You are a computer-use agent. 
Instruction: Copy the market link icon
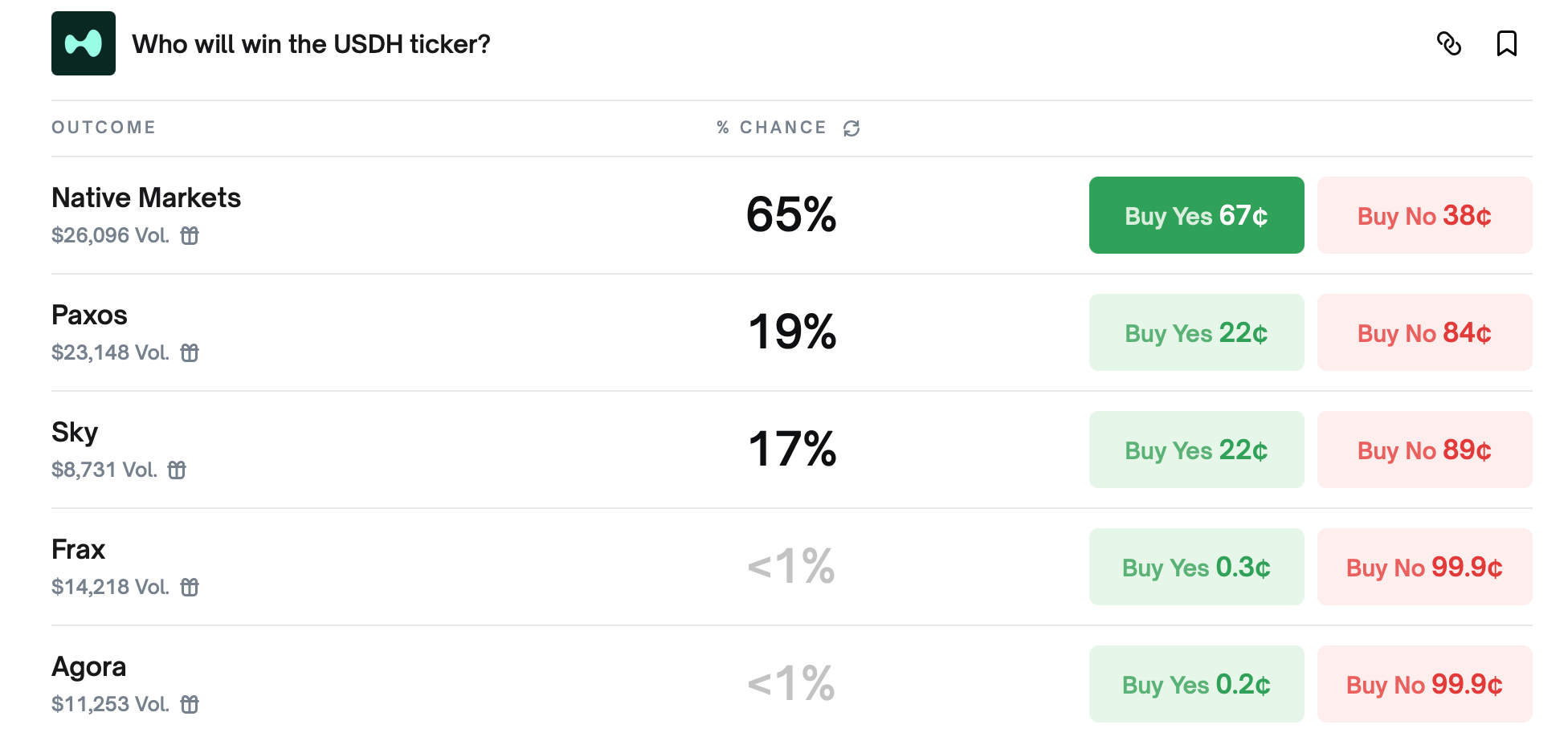[x=1448, y=43]
